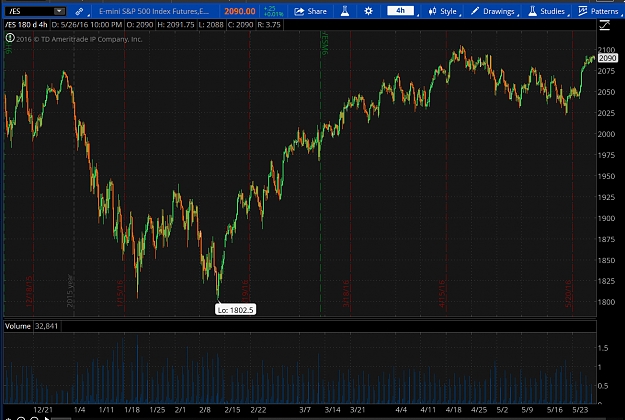The width and height of the screenshot is (625, 420).
Task: Click the 5/23 date axis label
Action: click(x=580, y=410)
